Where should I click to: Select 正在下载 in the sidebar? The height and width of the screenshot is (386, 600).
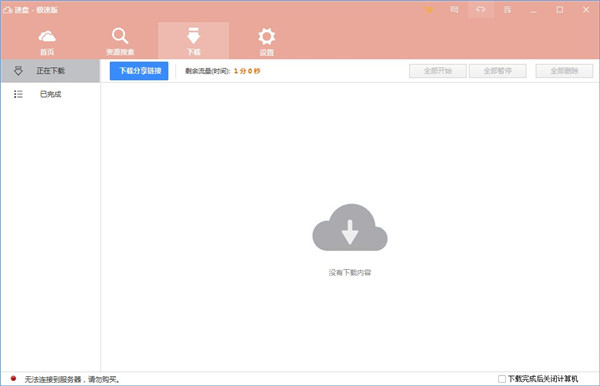pyautogui.click(x=51, y=71)
